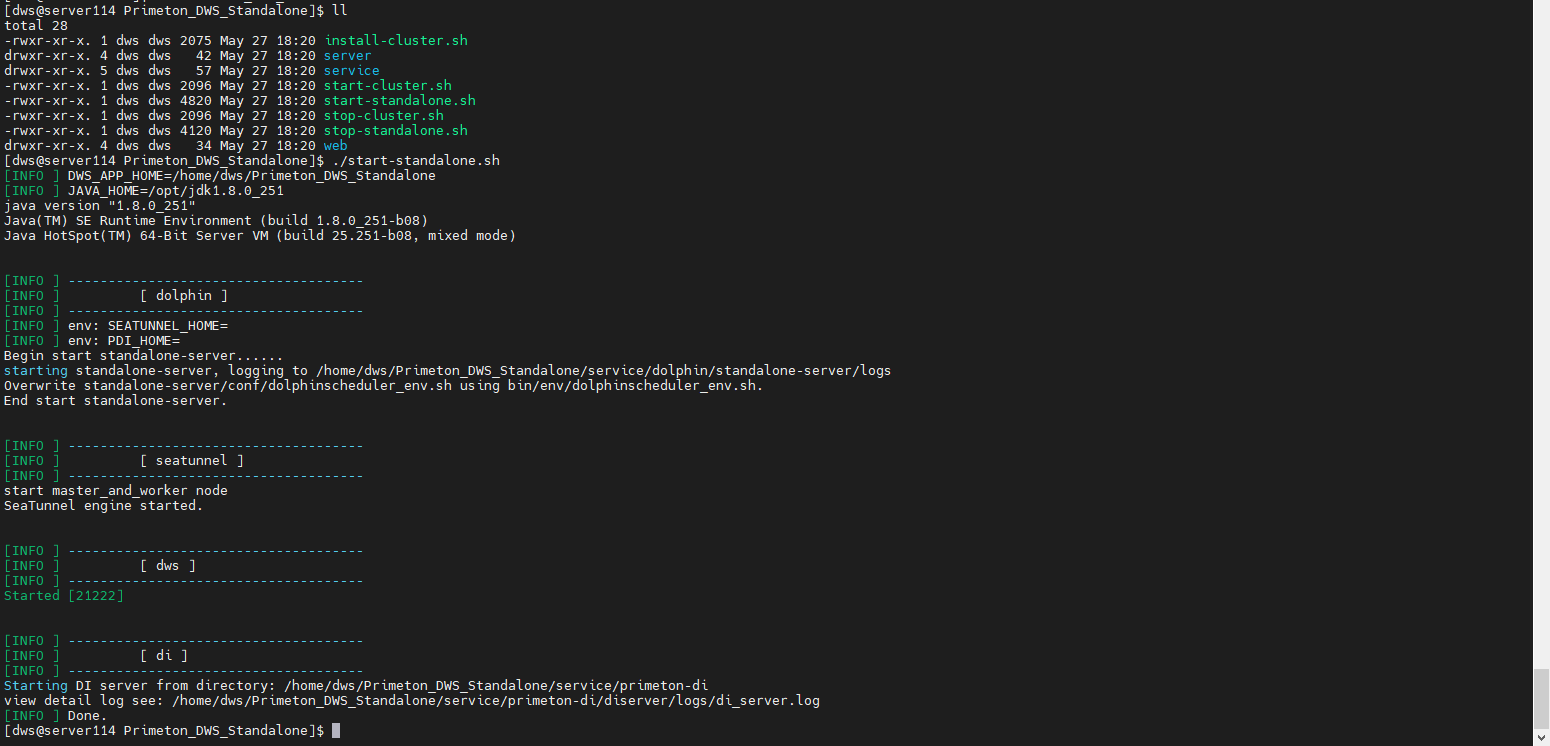Image resolution: width=1550 pixels, height=746 pixels.
Task: Click the [ dolphin ] section header
Action: (x=183, y=296)
